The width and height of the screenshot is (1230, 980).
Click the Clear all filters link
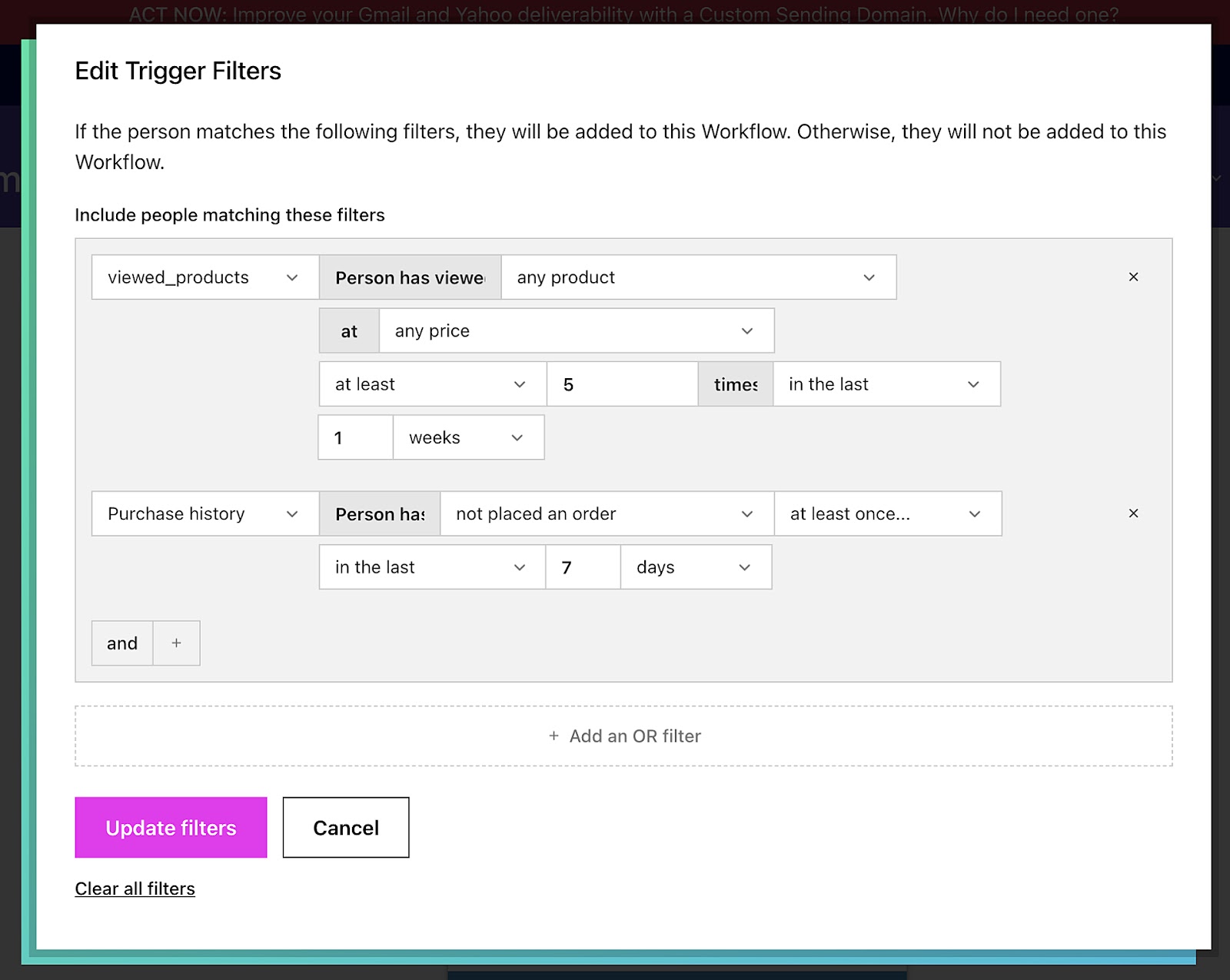tap(135, 888)
